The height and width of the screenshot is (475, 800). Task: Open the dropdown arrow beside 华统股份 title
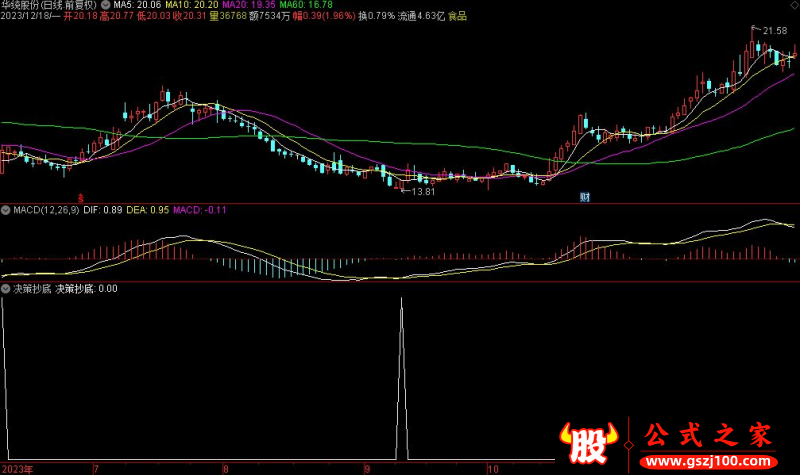click(105, 5)
